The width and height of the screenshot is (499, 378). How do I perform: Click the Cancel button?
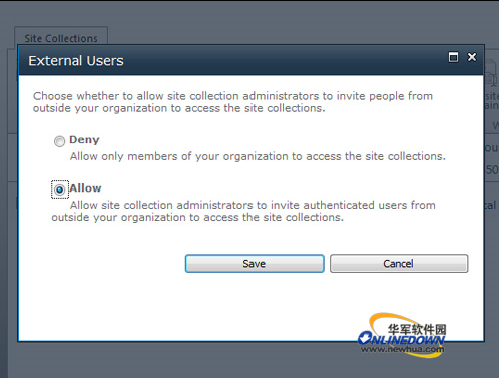tap(399, 264)
